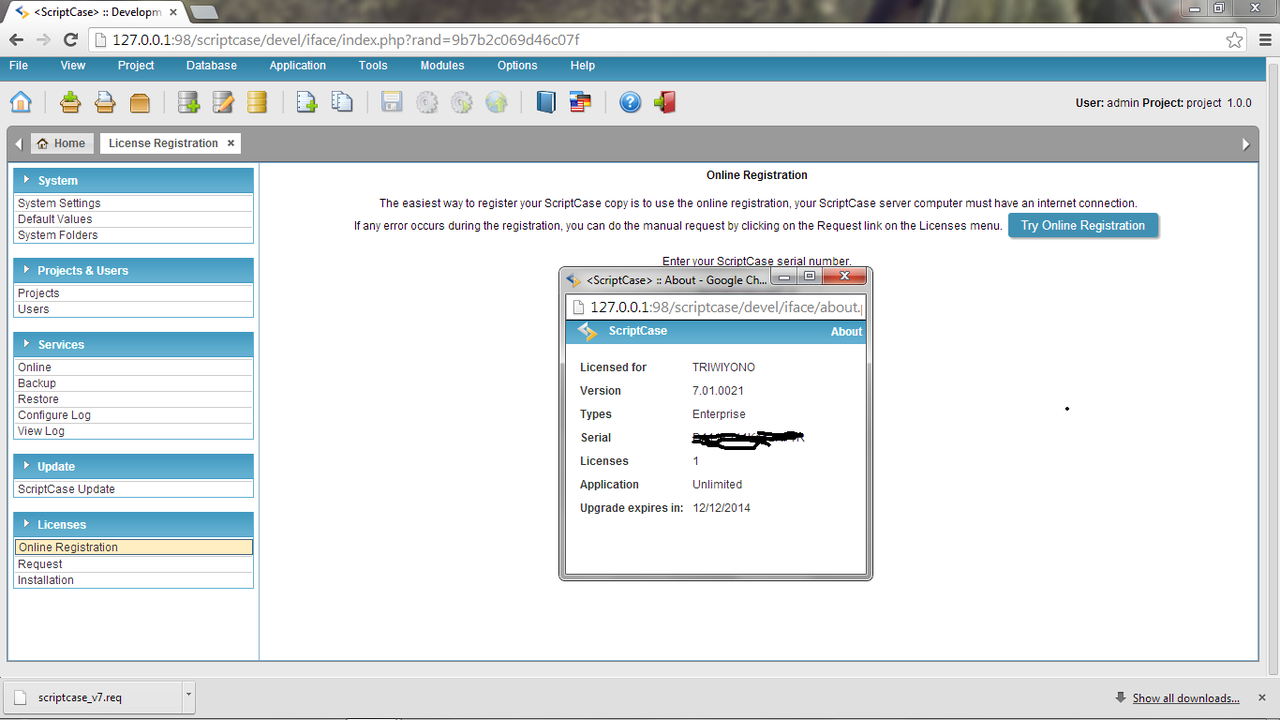Collapse the Update section
Image resolution: width=1280 pixels, height=720 pixels.
(x=133, y=466)
